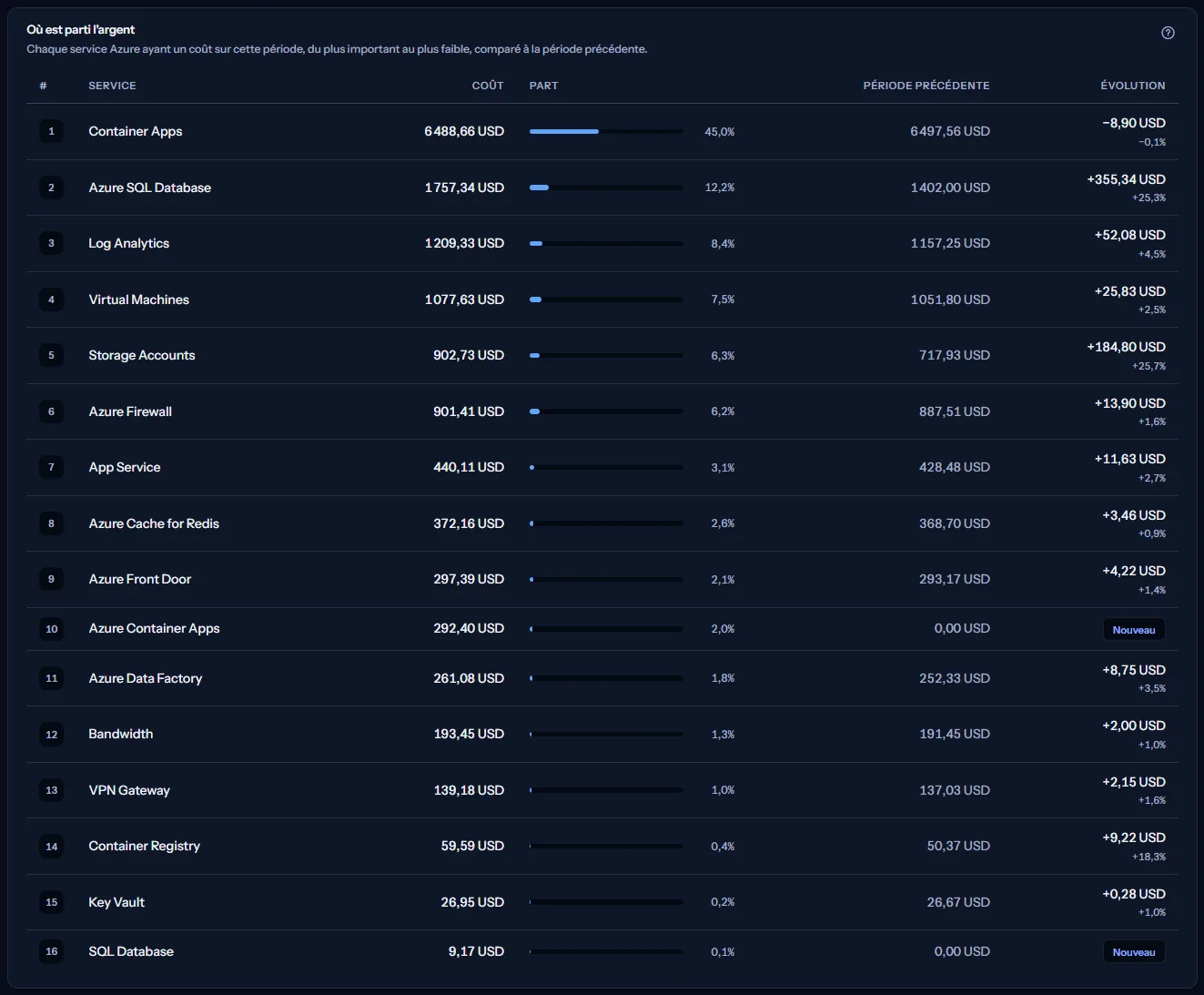This screenshot has width=1204, height=995.
Task: Select the Azure Cache for Redis name
Action: click(154, 523)
